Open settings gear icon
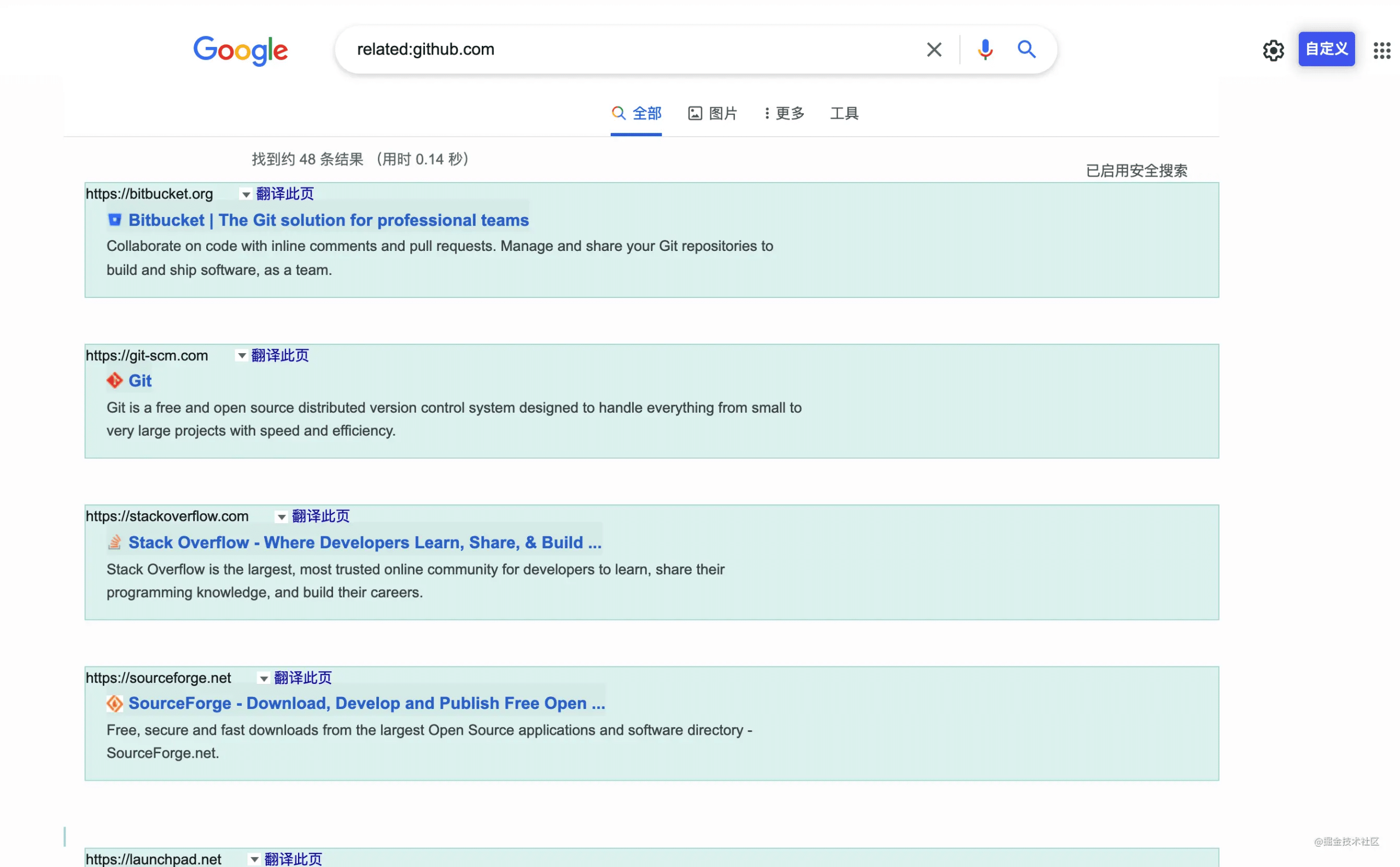 click(1273, 50)
